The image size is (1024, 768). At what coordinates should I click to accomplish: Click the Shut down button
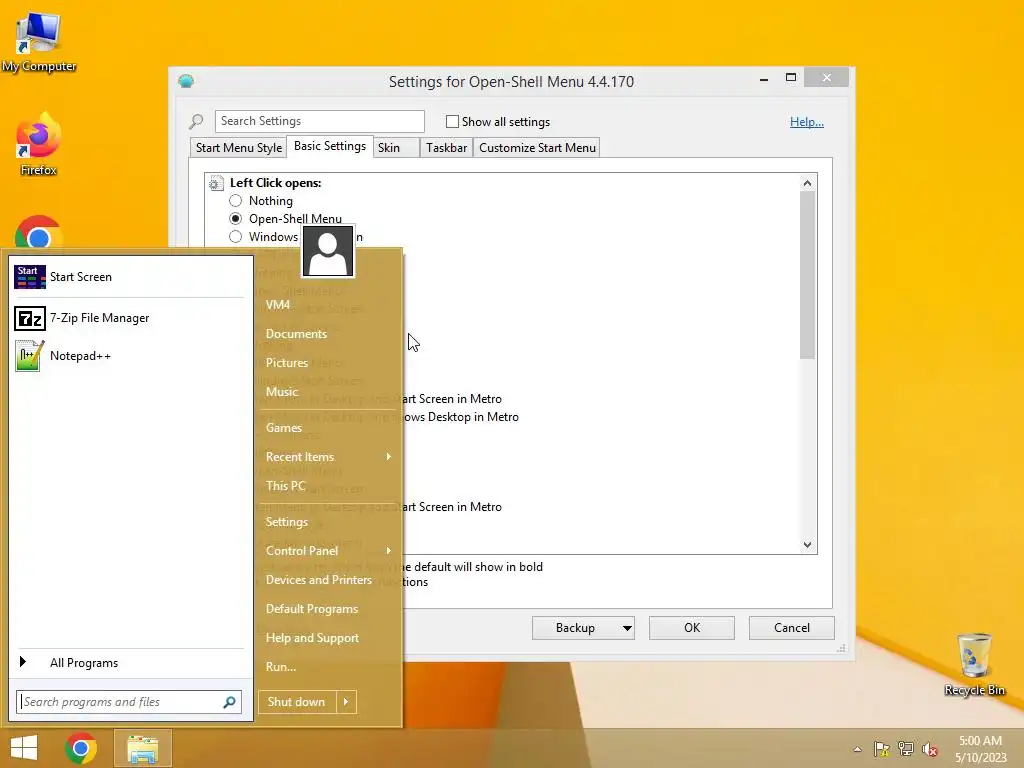tap(297, 702)
